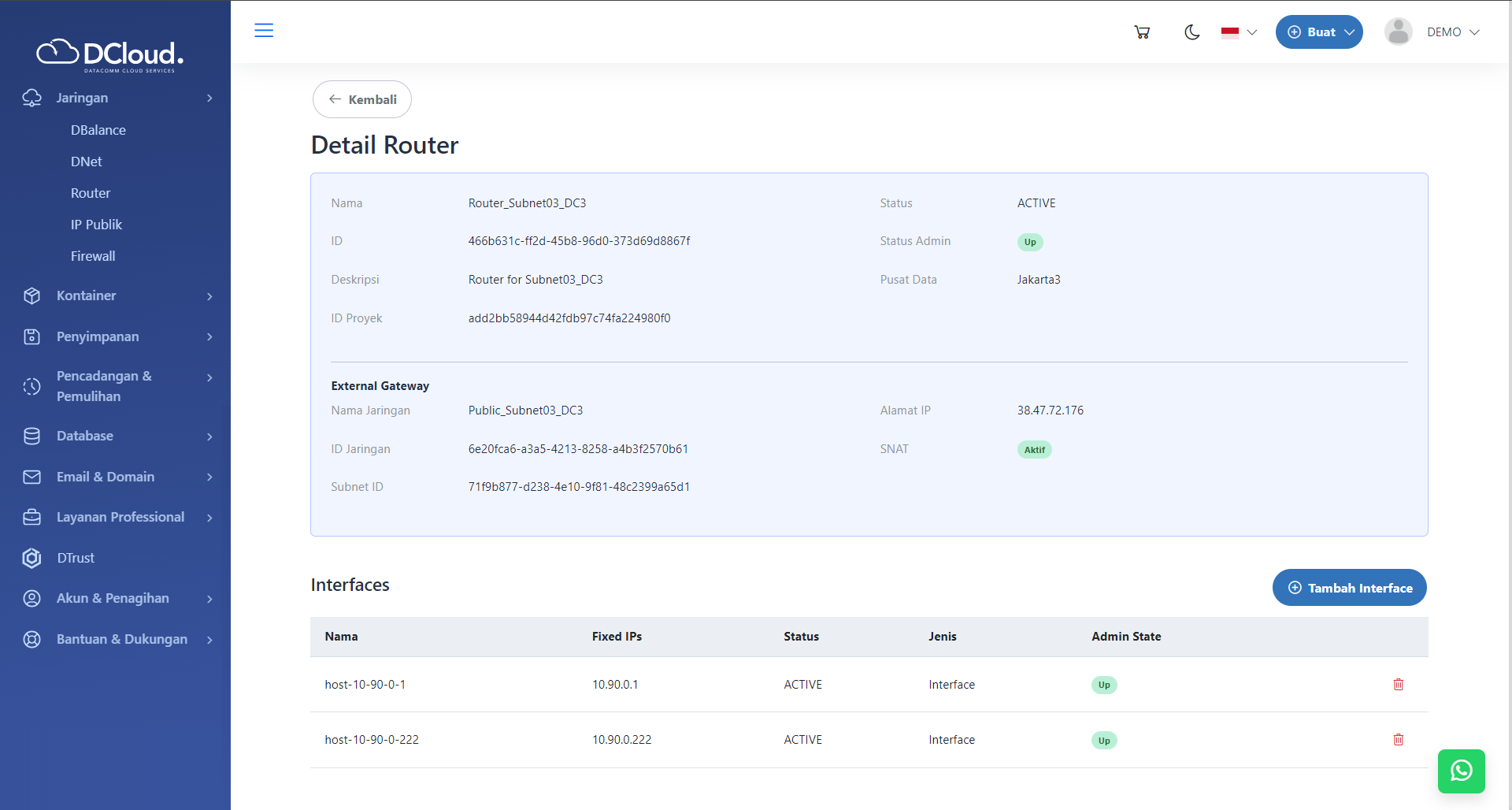
Task: Expand the DEMO account menu
Action: pyautogui.click(x=1452, y=32)
